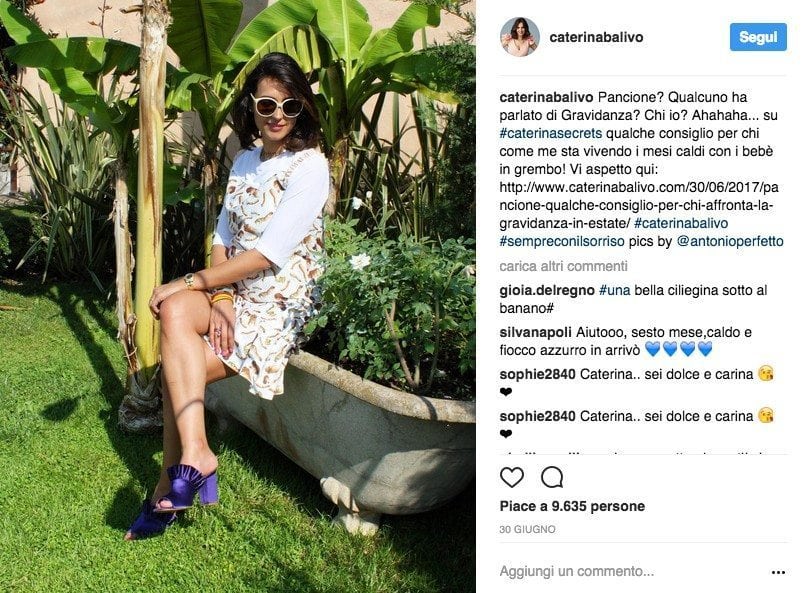Open the 30 GIUGNO post date
The height and width of the screenshot is (593, 809).
(x=527, y=530)
